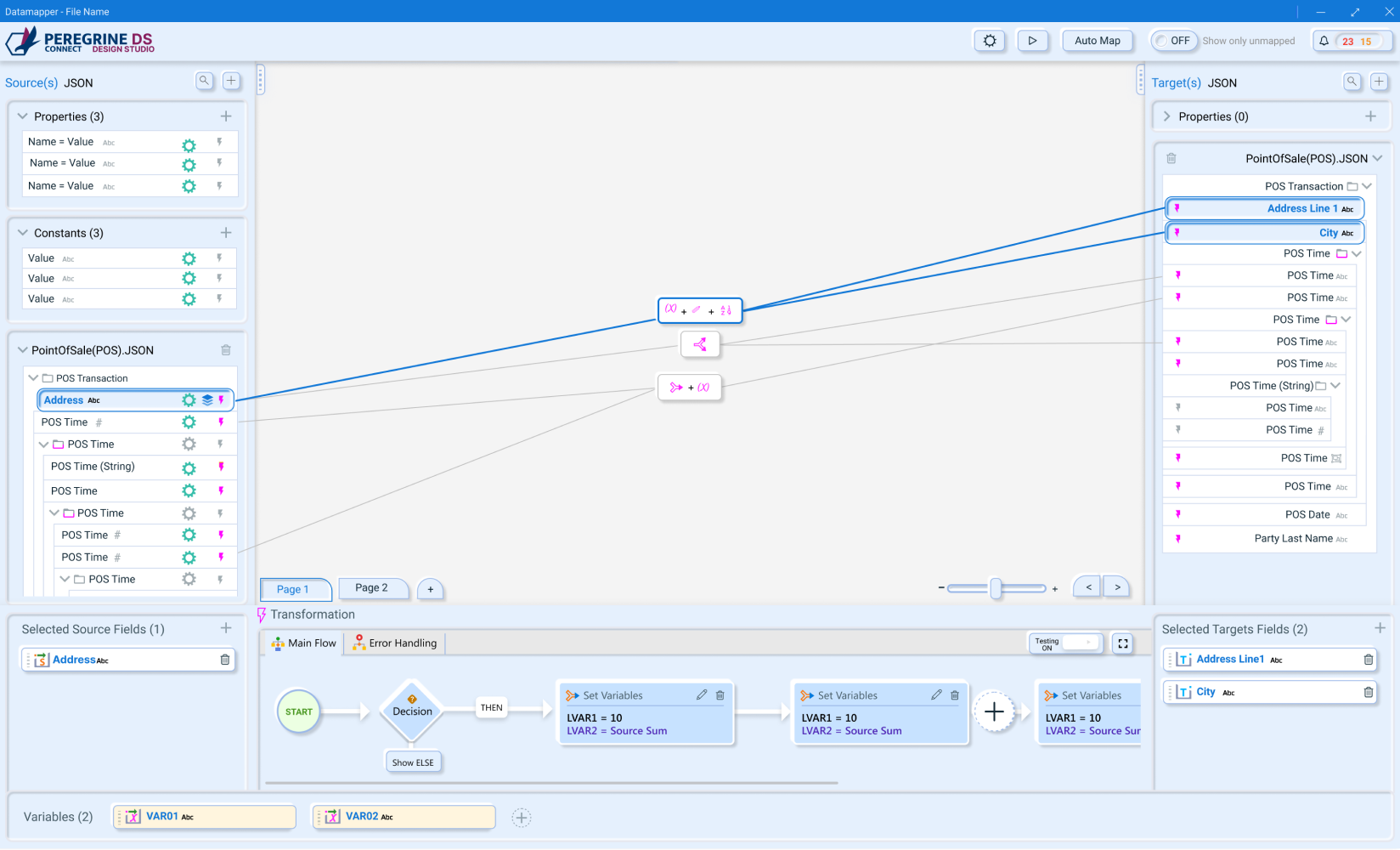Click layers icon on Address source field
Screen dimensions: 1400x850
click(207, 400)
